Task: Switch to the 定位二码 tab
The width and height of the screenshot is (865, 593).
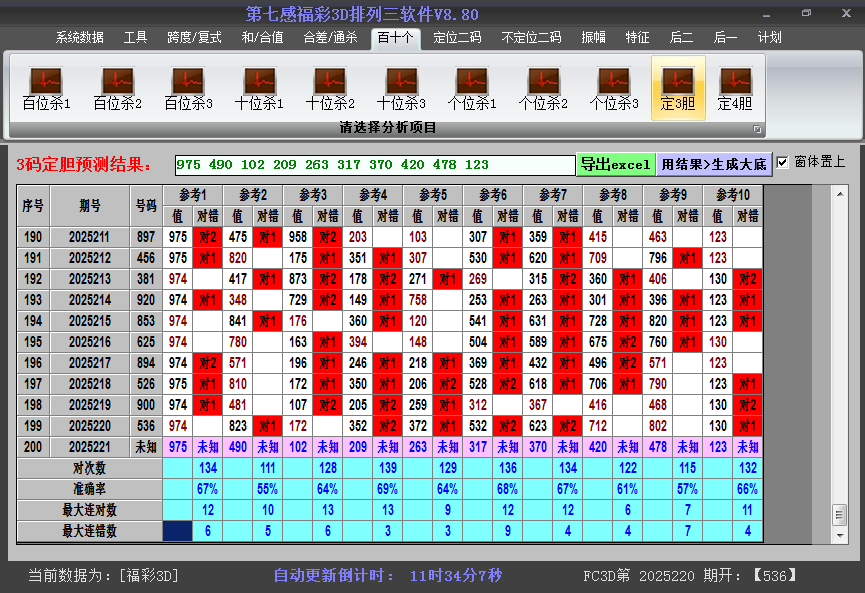Action: (x=456, y=37)
